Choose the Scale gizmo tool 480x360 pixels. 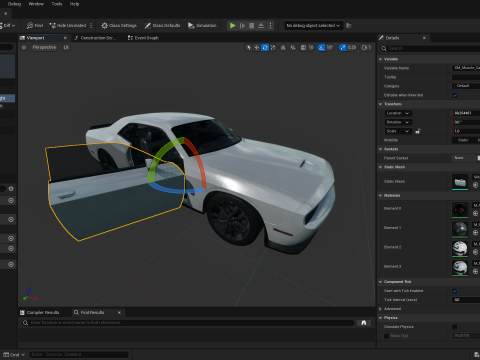coord(273,48)
